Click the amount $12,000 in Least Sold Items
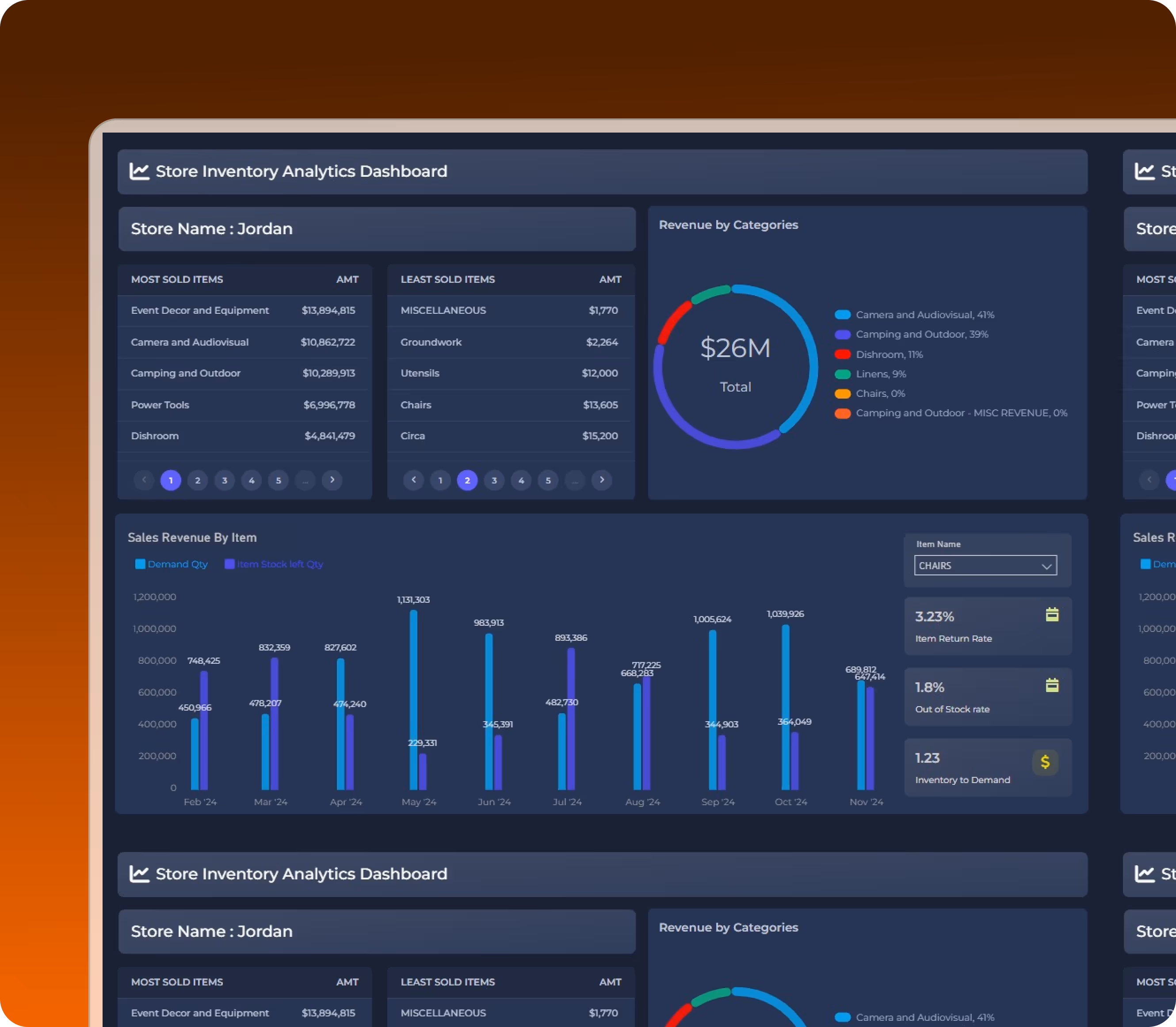The height and width of the screenshot is (1027, 1176). tap(600, 373)
